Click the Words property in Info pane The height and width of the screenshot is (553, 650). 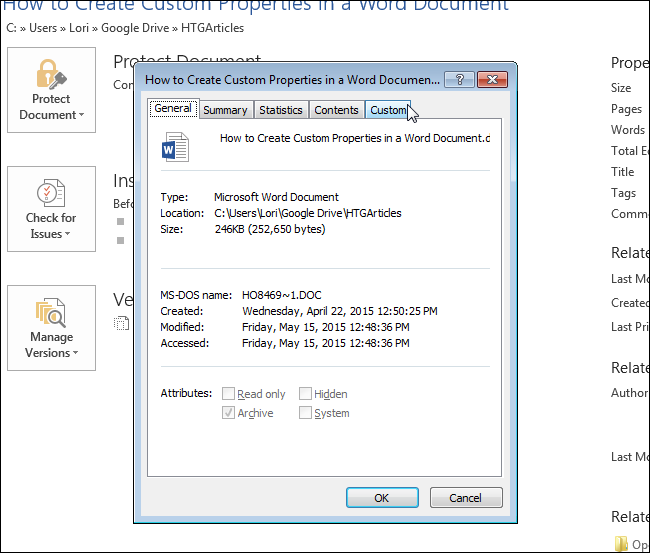(x=628, y=130)
